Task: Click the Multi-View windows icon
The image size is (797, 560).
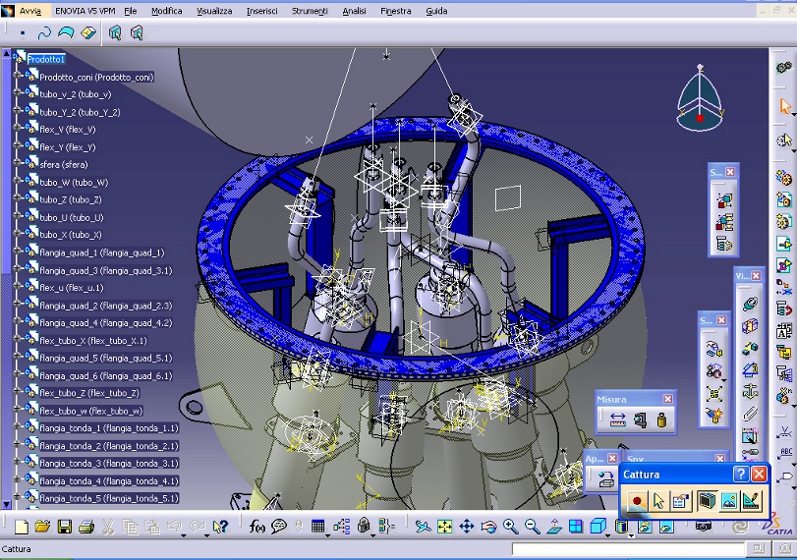Action: 576,526
